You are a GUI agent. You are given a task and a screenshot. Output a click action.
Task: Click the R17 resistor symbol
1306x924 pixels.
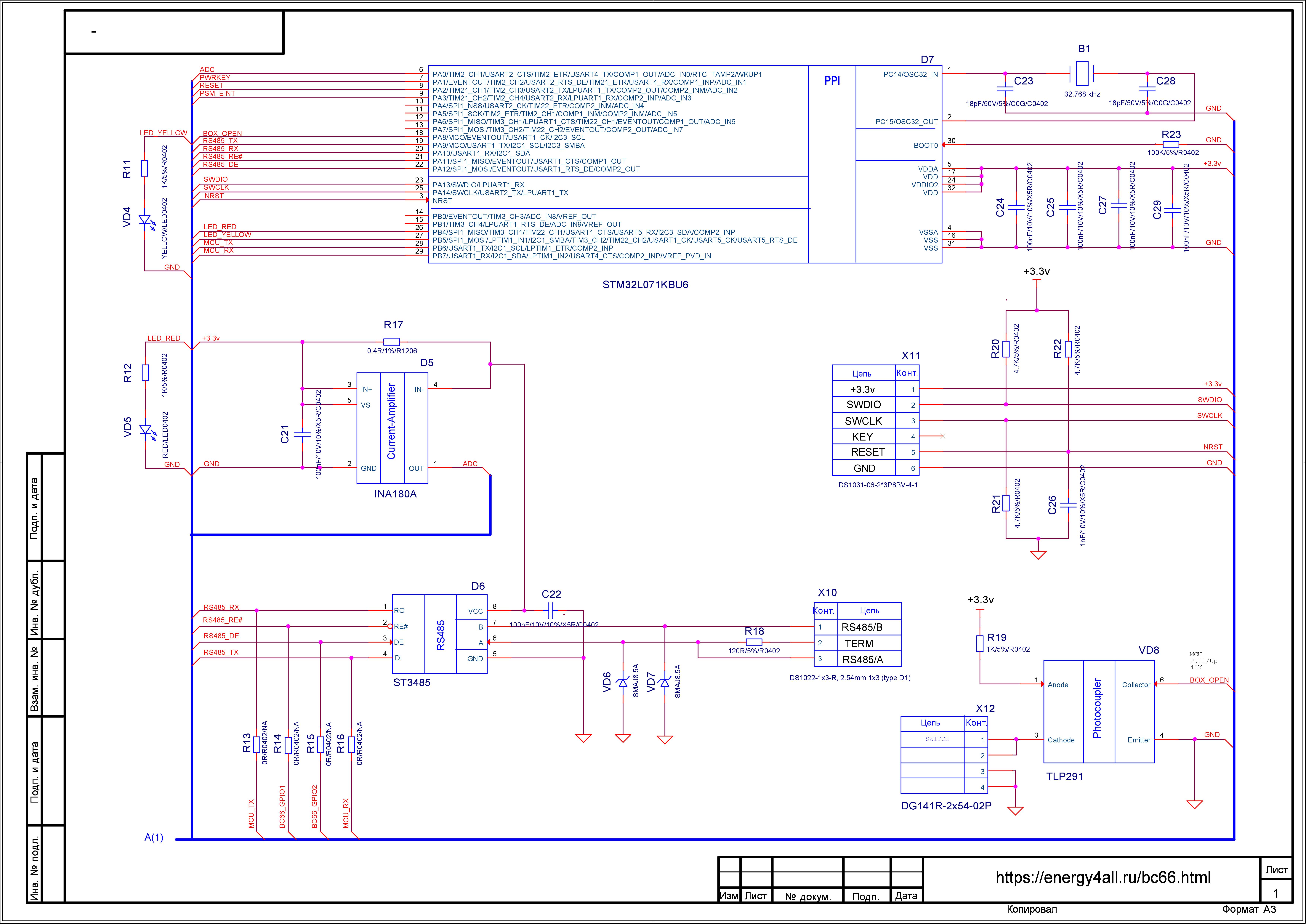pyautogui.click(x=391, y=342)
